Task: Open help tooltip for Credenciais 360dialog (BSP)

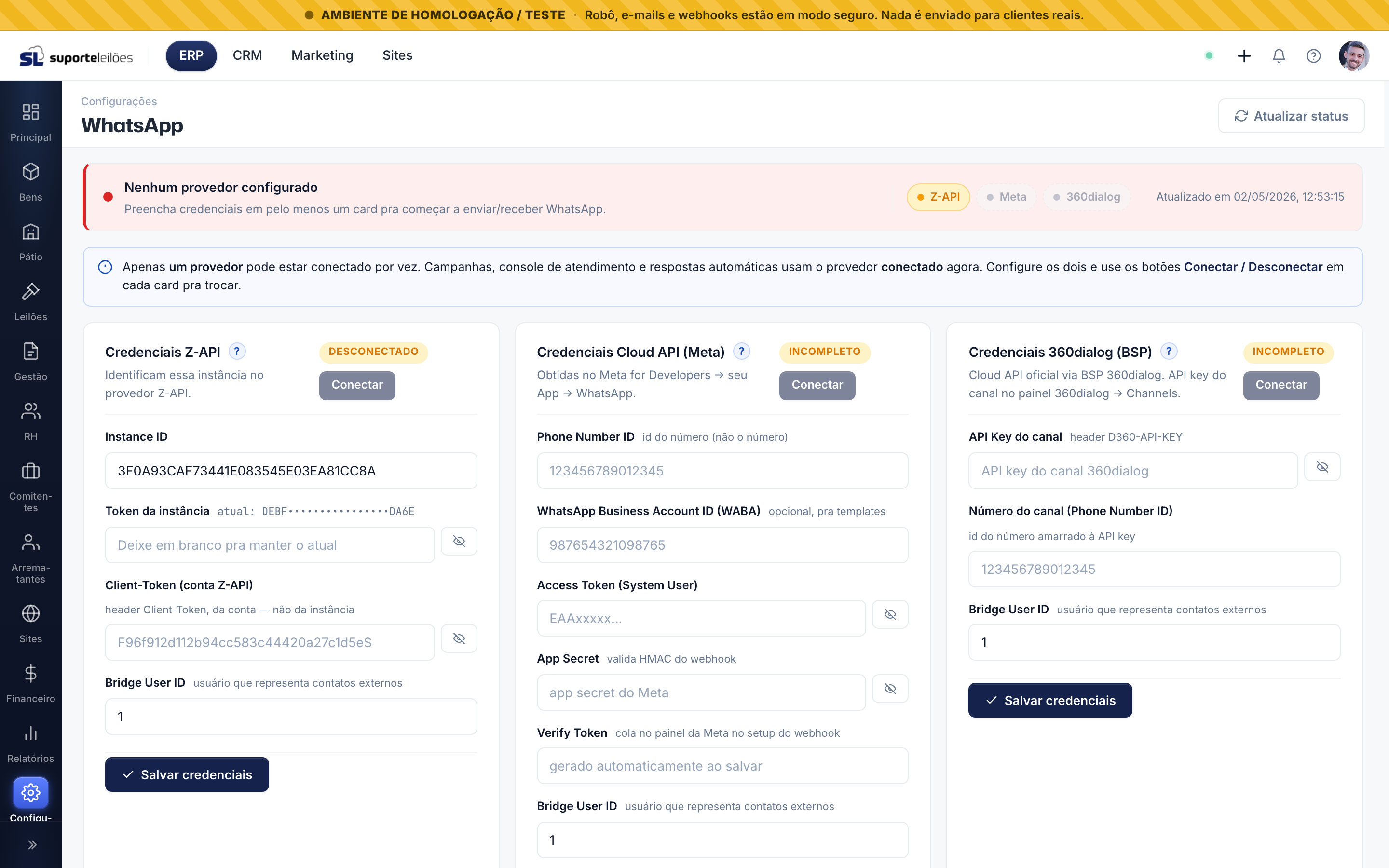Action: [1169, 351]
